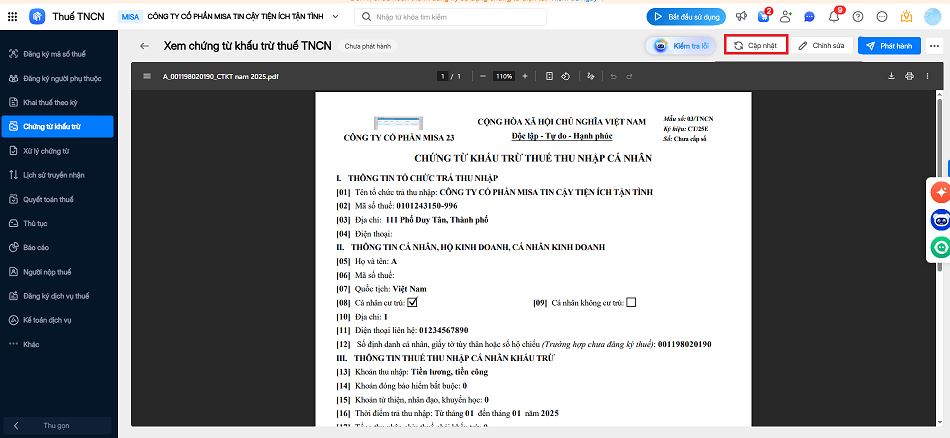Download the PDF file
The image size is (950, 438).
click(x=891, y=76)
